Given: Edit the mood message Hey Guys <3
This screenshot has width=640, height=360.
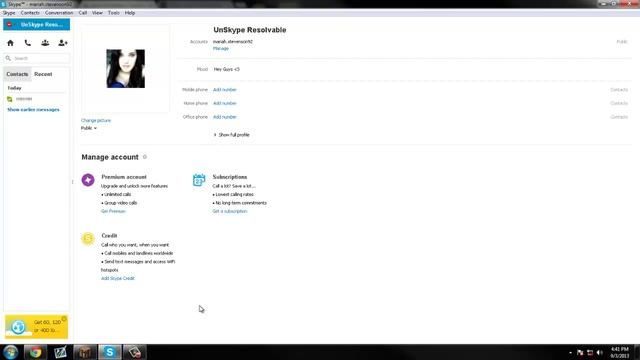Looking at the screenshot, I should click(227, 69).
